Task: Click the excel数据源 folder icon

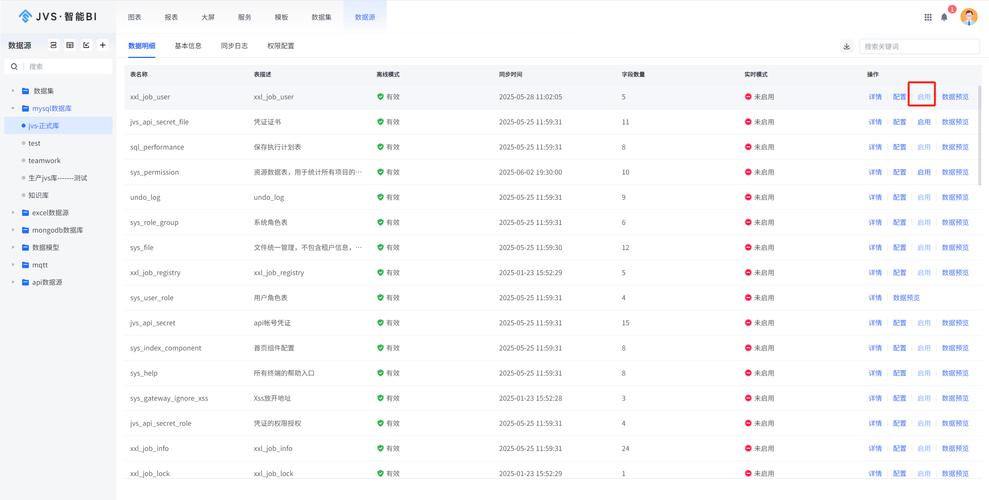Action: 25,212
